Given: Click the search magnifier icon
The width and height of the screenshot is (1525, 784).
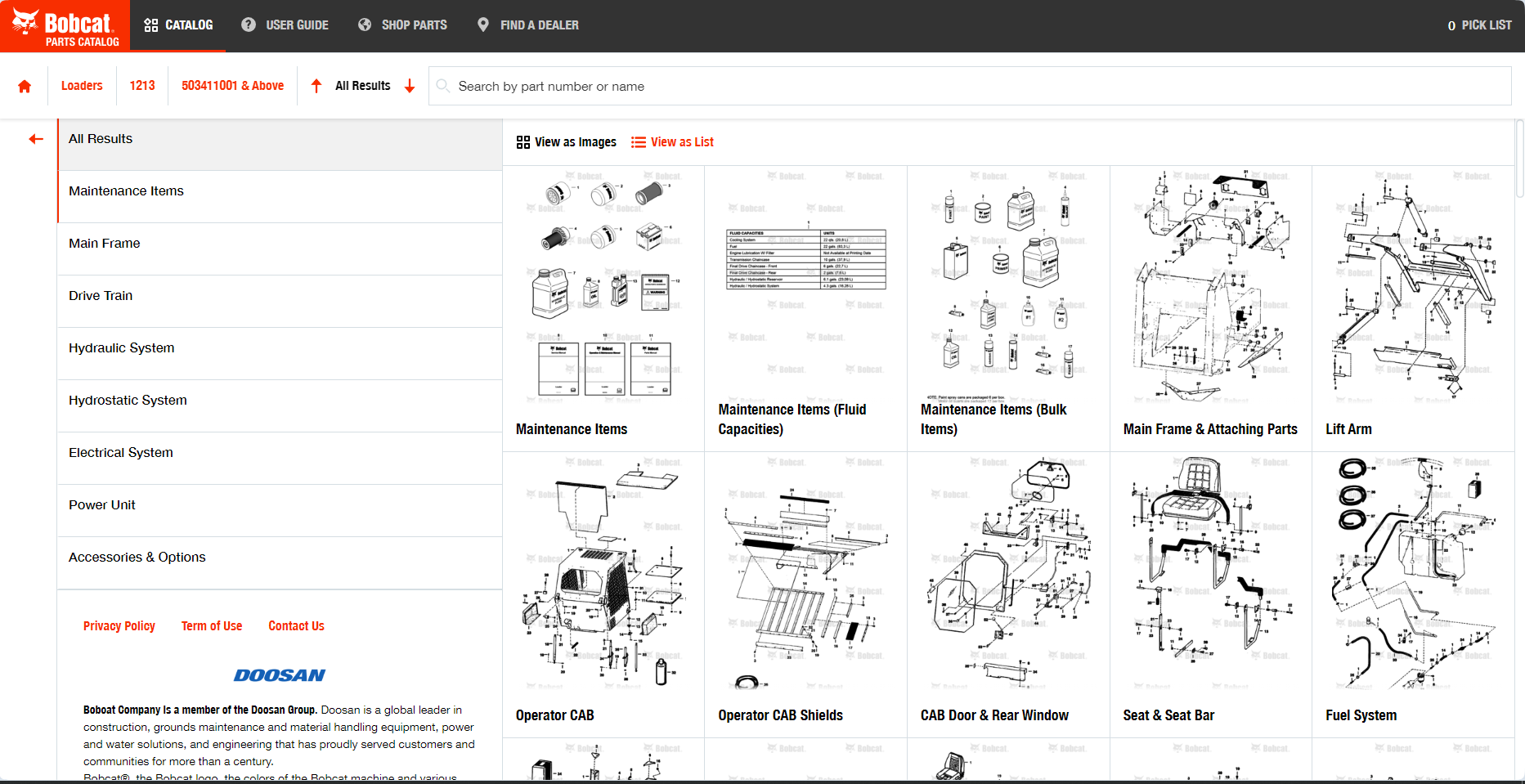Looking at the screenshot, I should click(443, 86).
